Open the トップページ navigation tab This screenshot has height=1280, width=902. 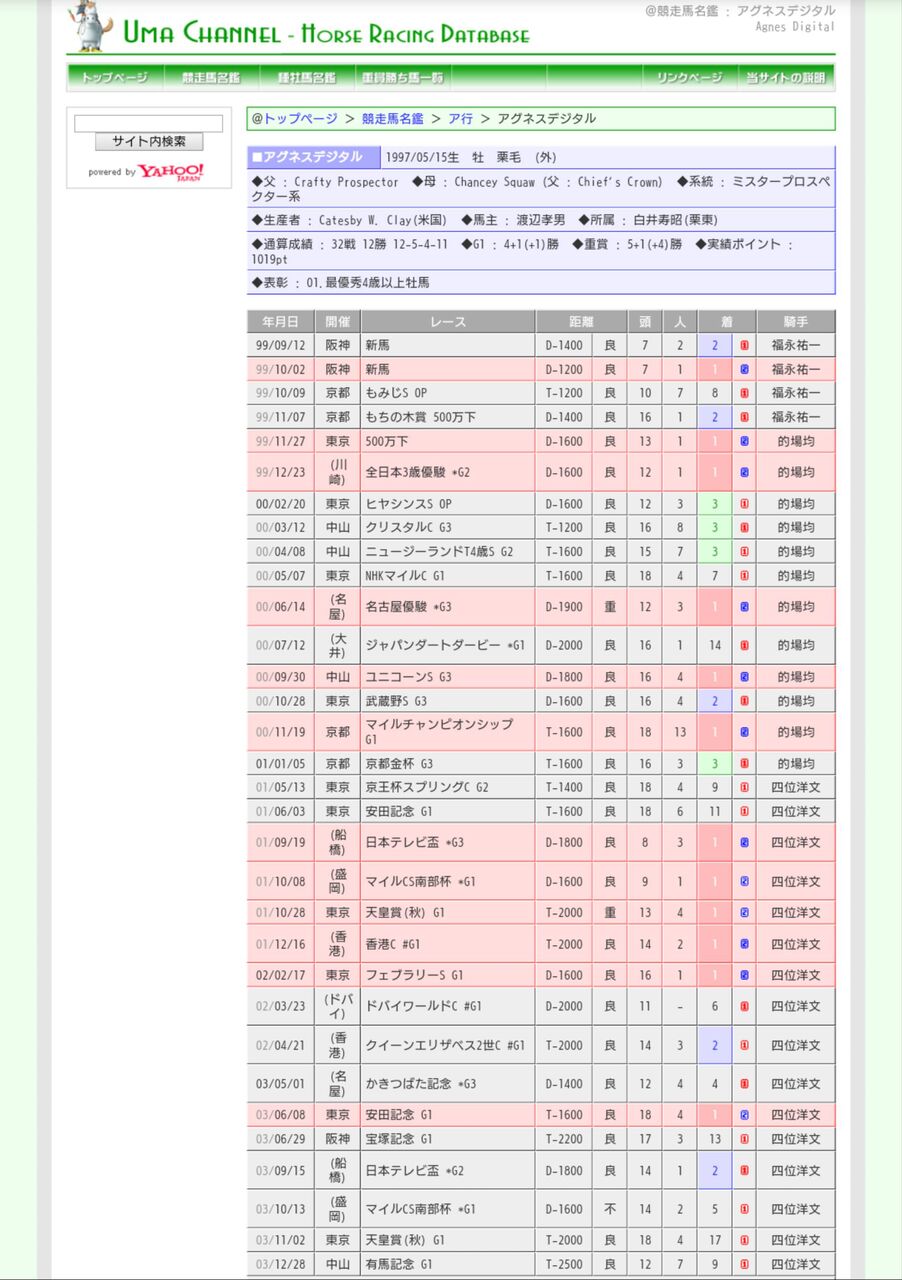[x=115, y=77]
